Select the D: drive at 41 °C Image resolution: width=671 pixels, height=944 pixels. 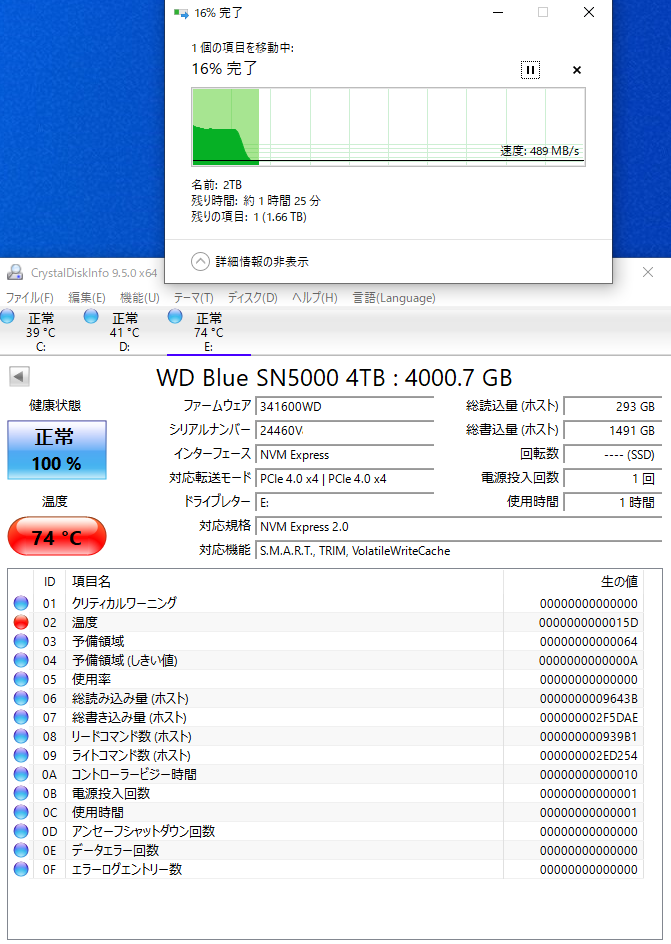point(125,332)
